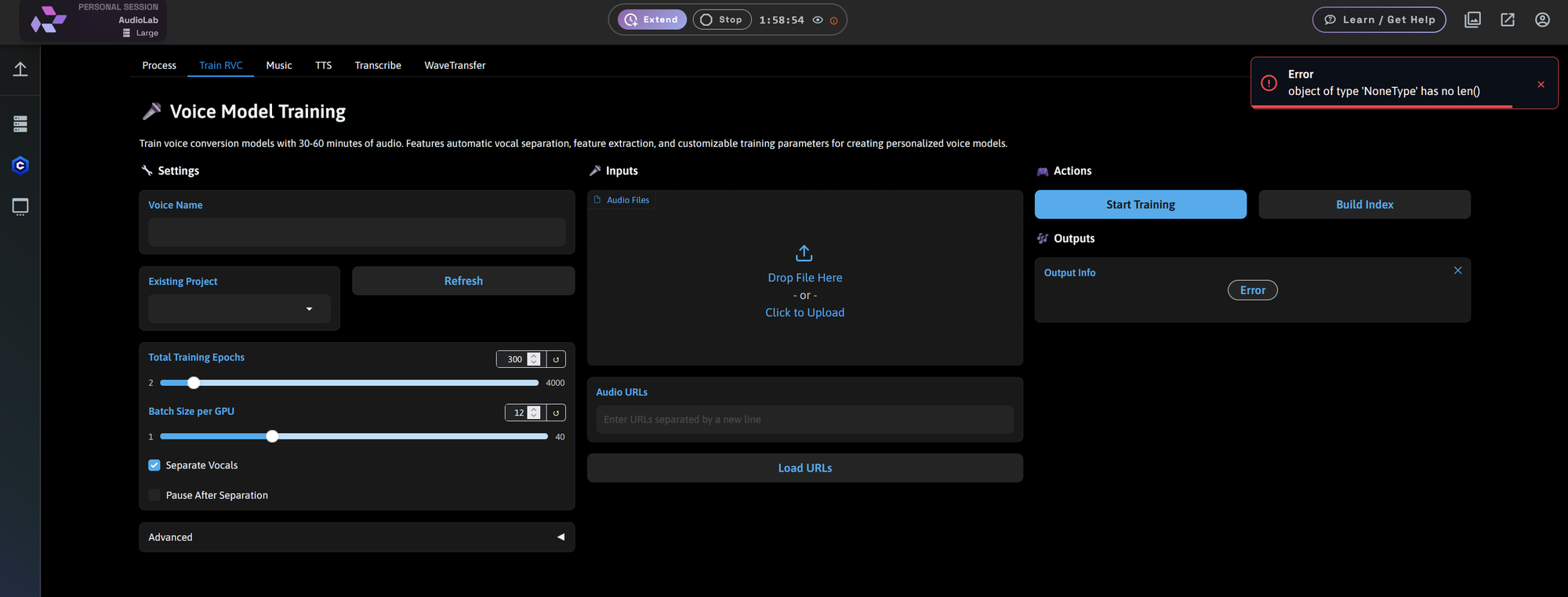Reset Total Training Epochs to default

[x=556, y=359]
